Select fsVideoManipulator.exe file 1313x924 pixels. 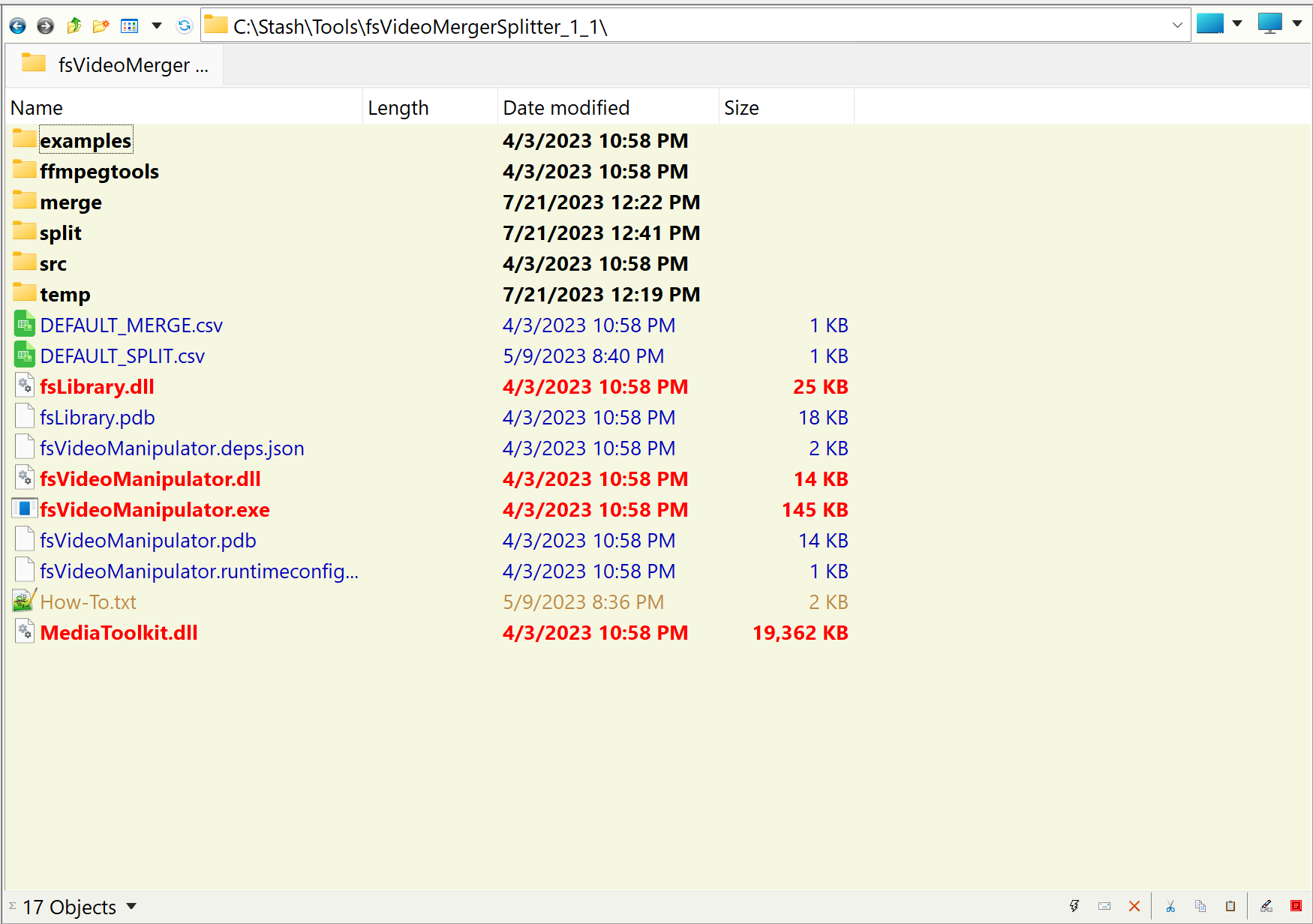(x=155, y=510)
